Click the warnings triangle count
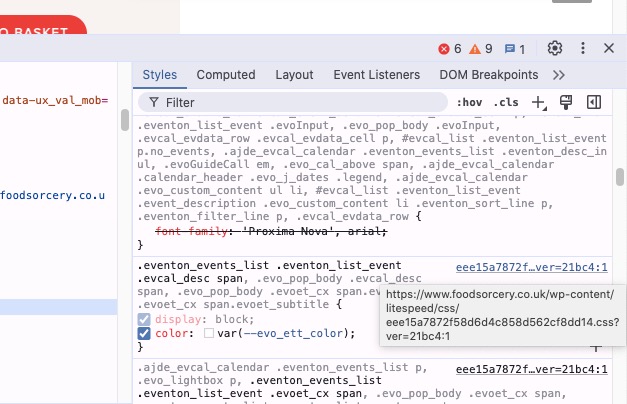Viewport: 627px width, 404px height. pos(481,49)
